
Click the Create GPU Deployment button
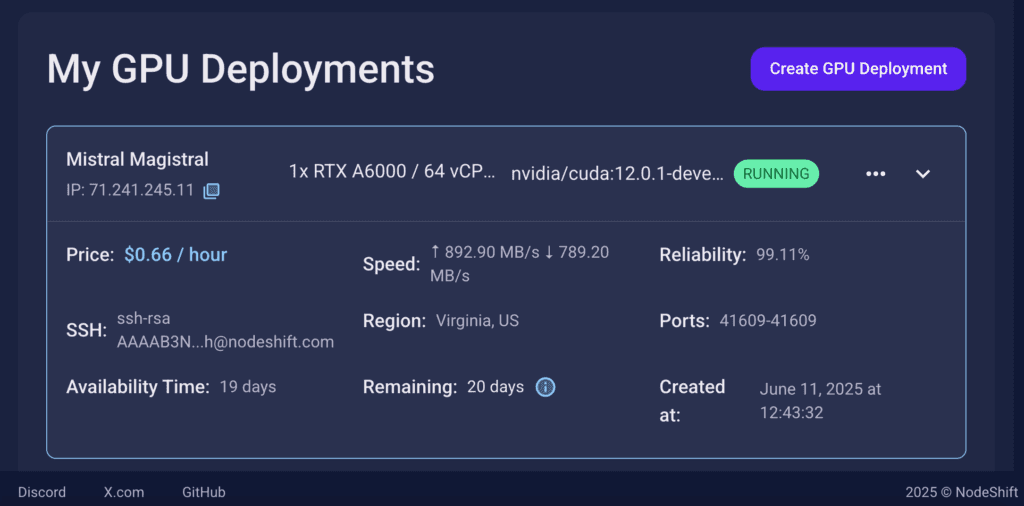858,69
